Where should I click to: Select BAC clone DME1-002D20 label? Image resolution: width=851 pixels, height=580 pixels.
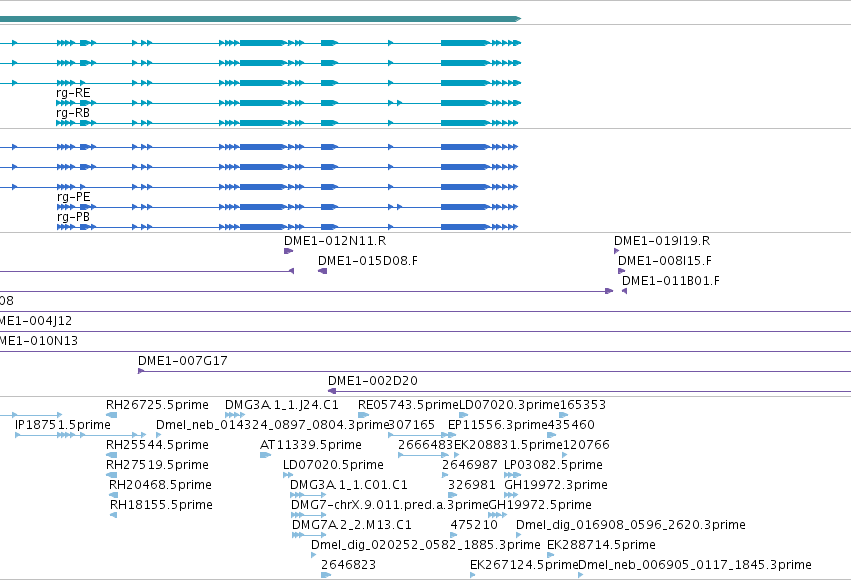(x=373, y=381)
